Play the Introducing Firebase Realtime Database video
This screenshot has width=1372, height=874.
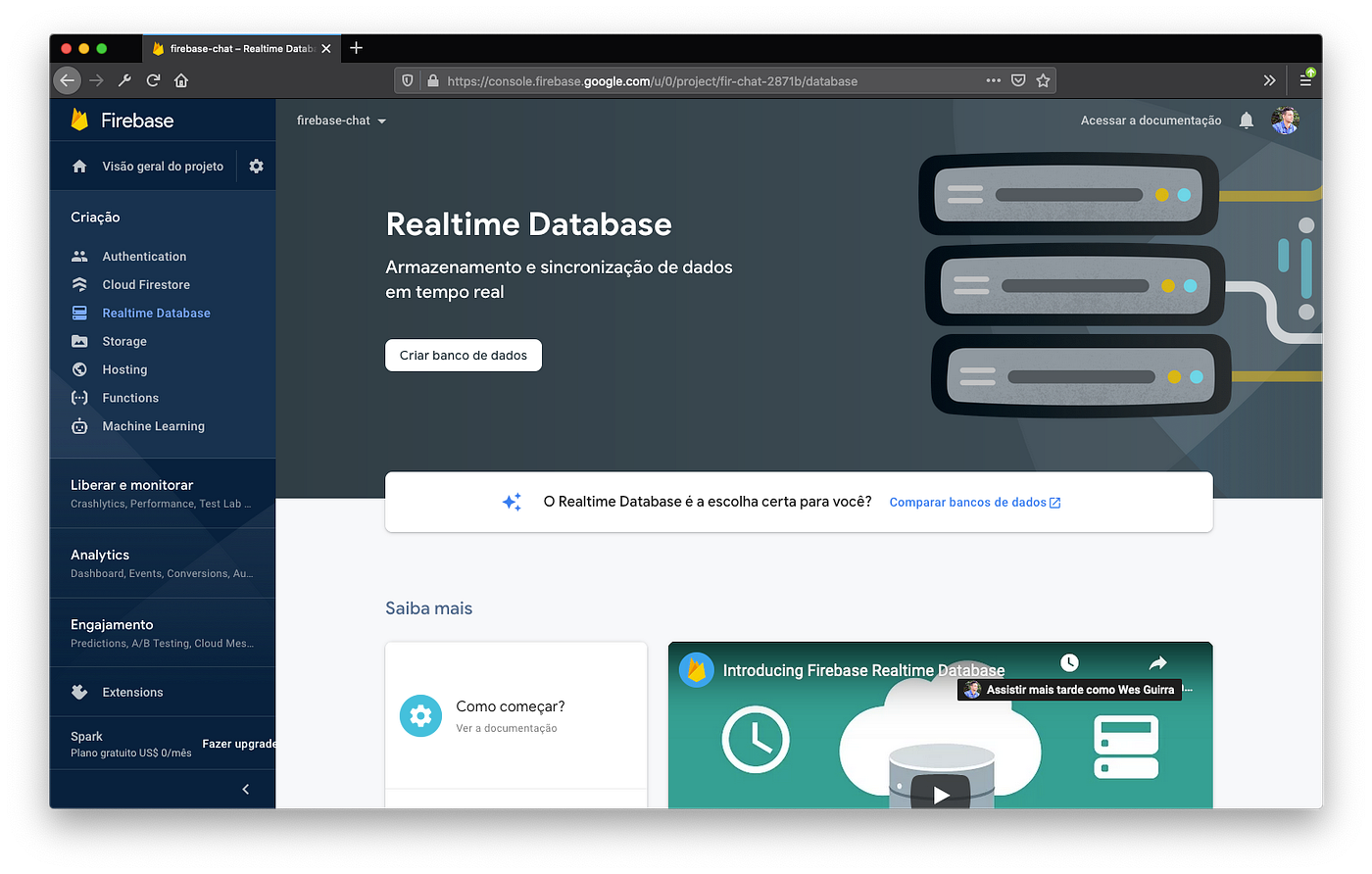pyautogui.click(x=940, y=795)
